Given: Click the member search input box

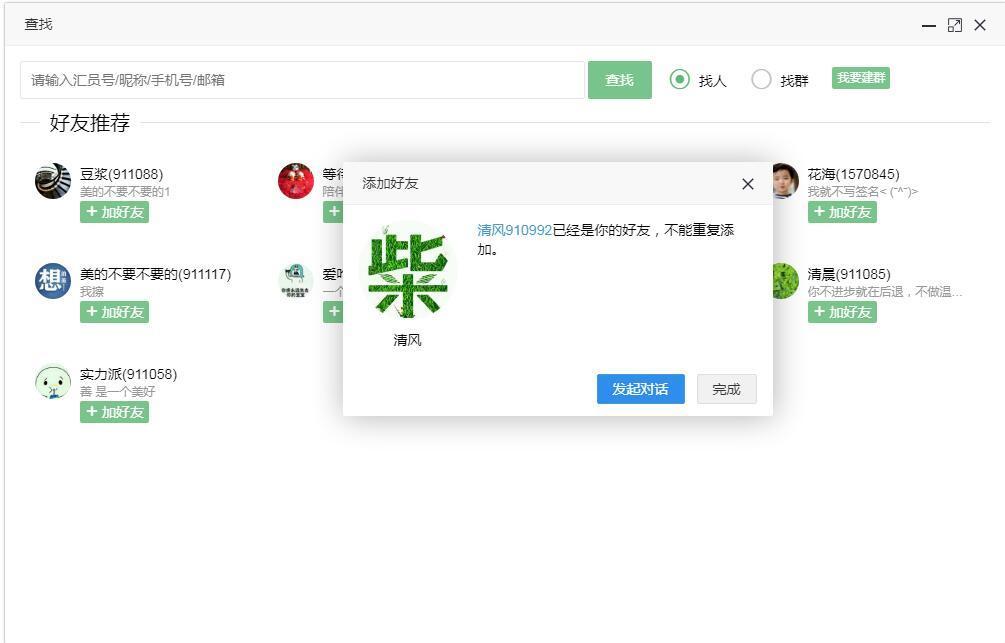Looking at the screenshot, I should (300, 80).
